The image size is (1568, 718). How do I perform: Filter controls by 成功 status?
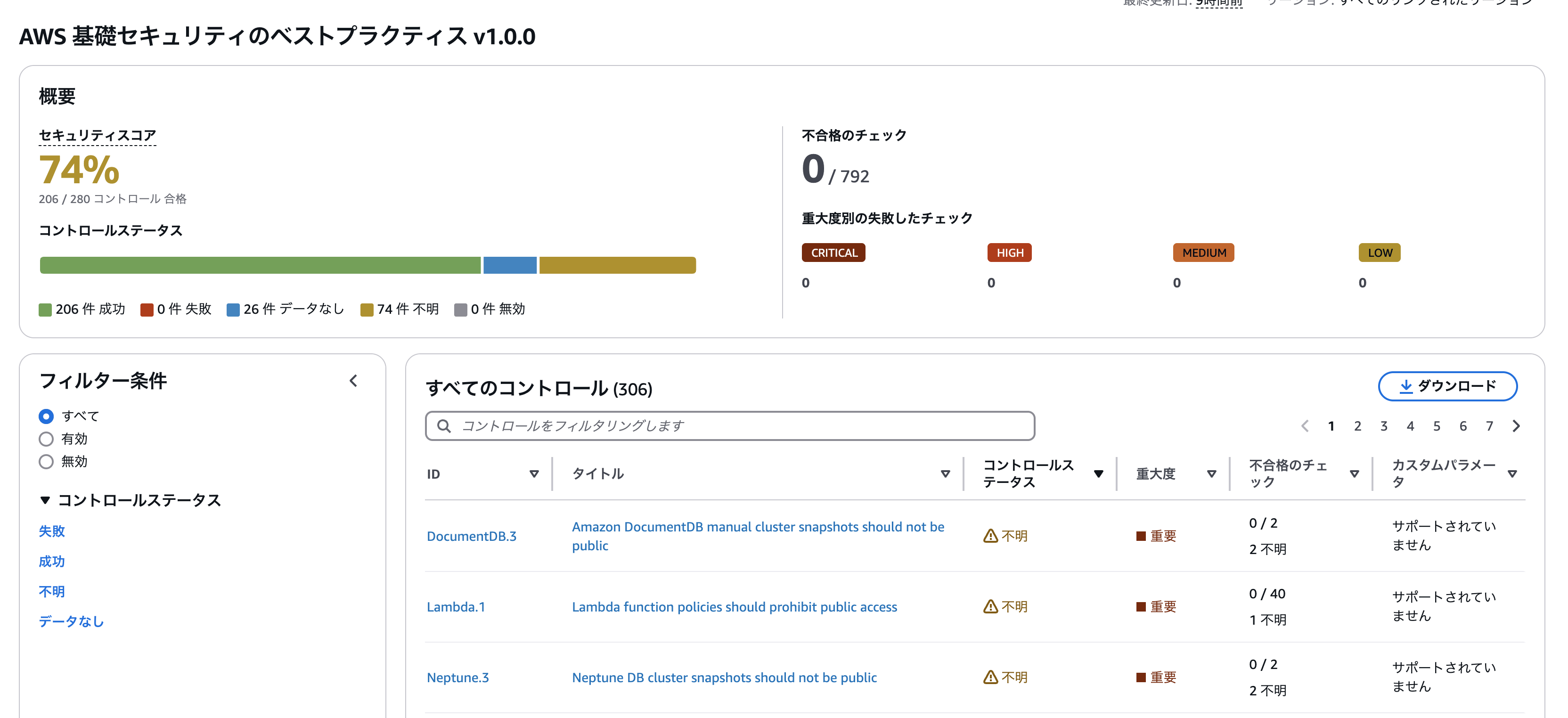[52, 561]
